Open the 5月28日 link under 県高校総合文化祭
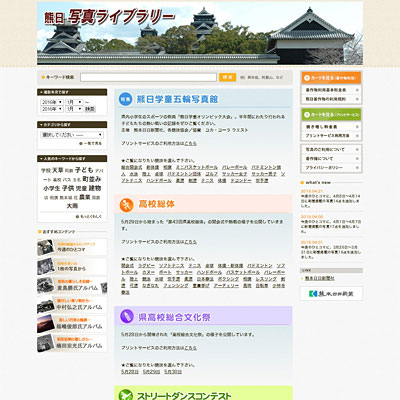The height and width of the screenshot is (400, 400). [130, 372]
